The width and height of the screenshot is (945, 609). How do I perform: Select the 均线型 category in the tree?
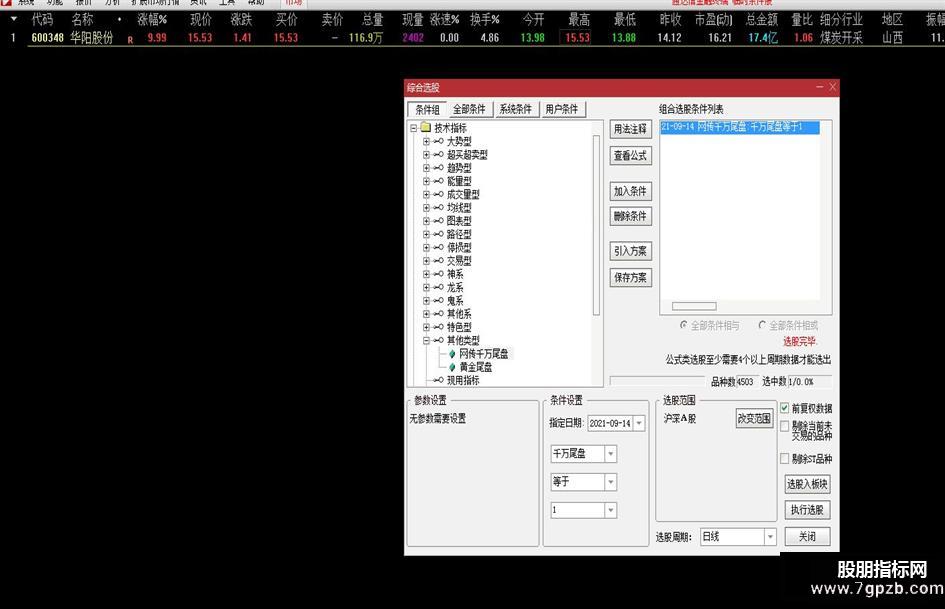click(x=459, y=207)
